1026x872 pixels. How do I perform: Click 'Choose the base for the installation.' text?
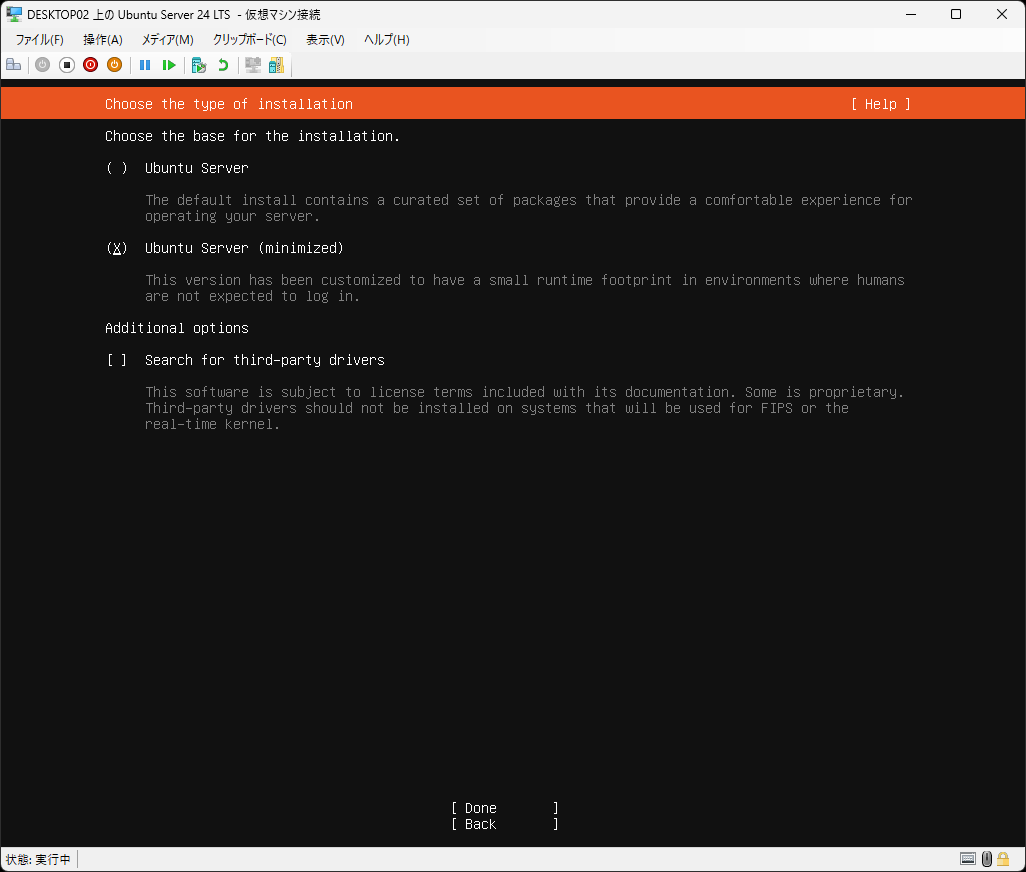tap(252, 136)
